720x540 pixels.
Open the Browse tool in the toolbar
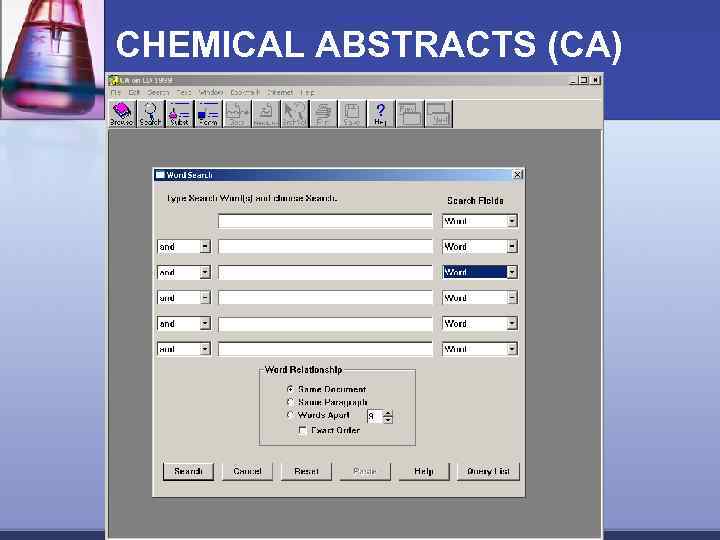coord(122,114)
